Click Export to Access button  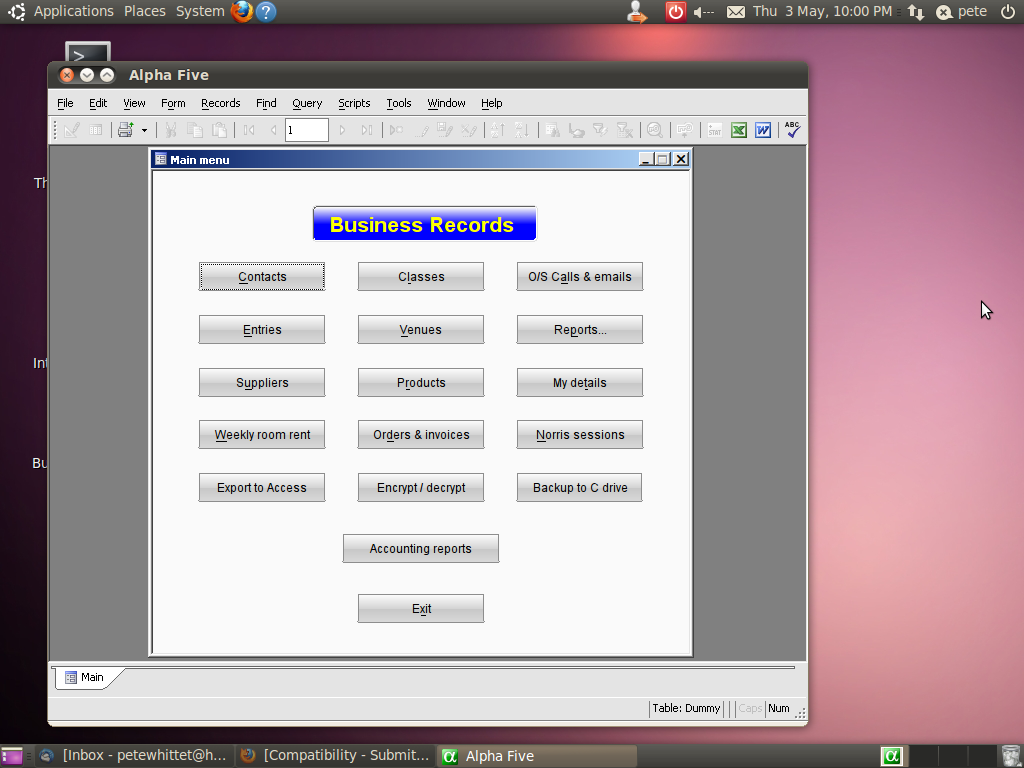coord(262,487)
